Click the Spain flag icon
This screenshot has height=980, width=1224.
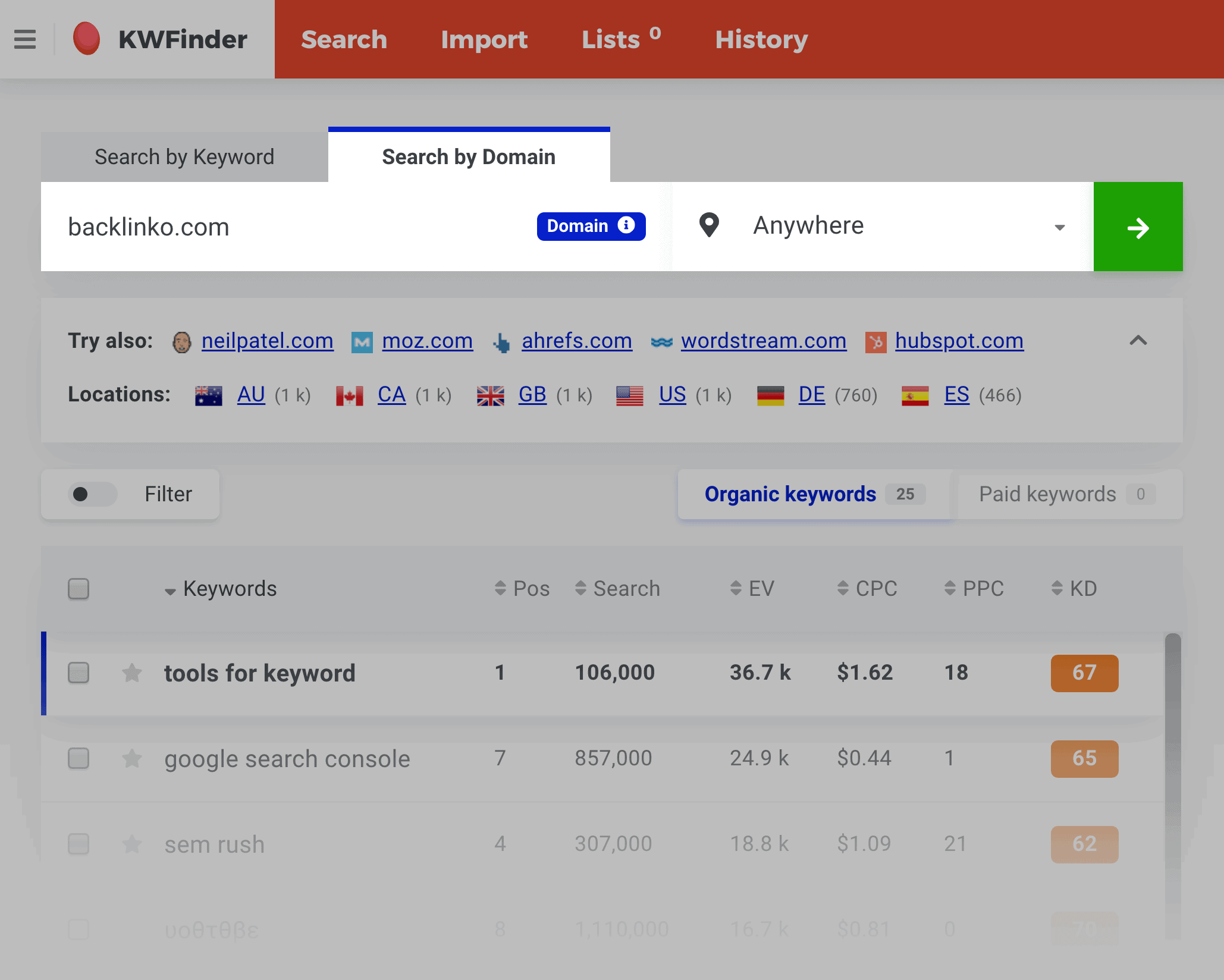pos(915,395)
